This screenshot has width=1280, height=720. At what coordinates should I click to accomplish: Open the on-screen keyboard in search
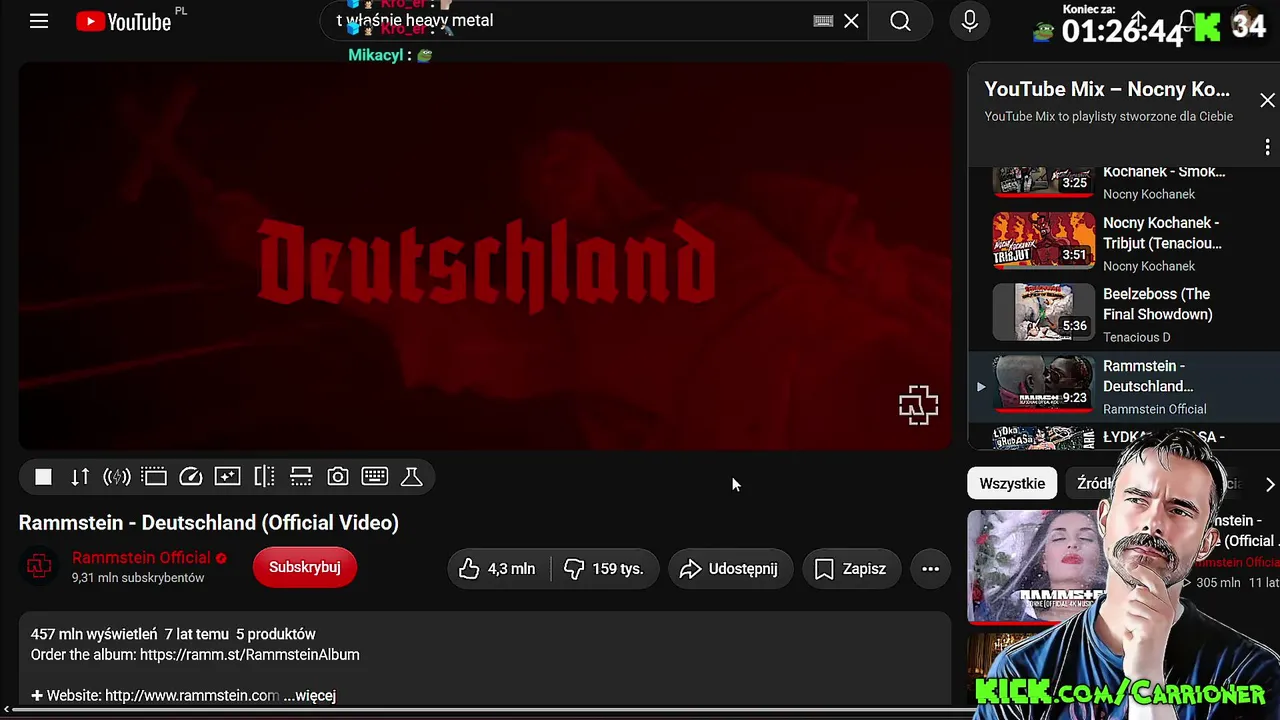[823, 21]
